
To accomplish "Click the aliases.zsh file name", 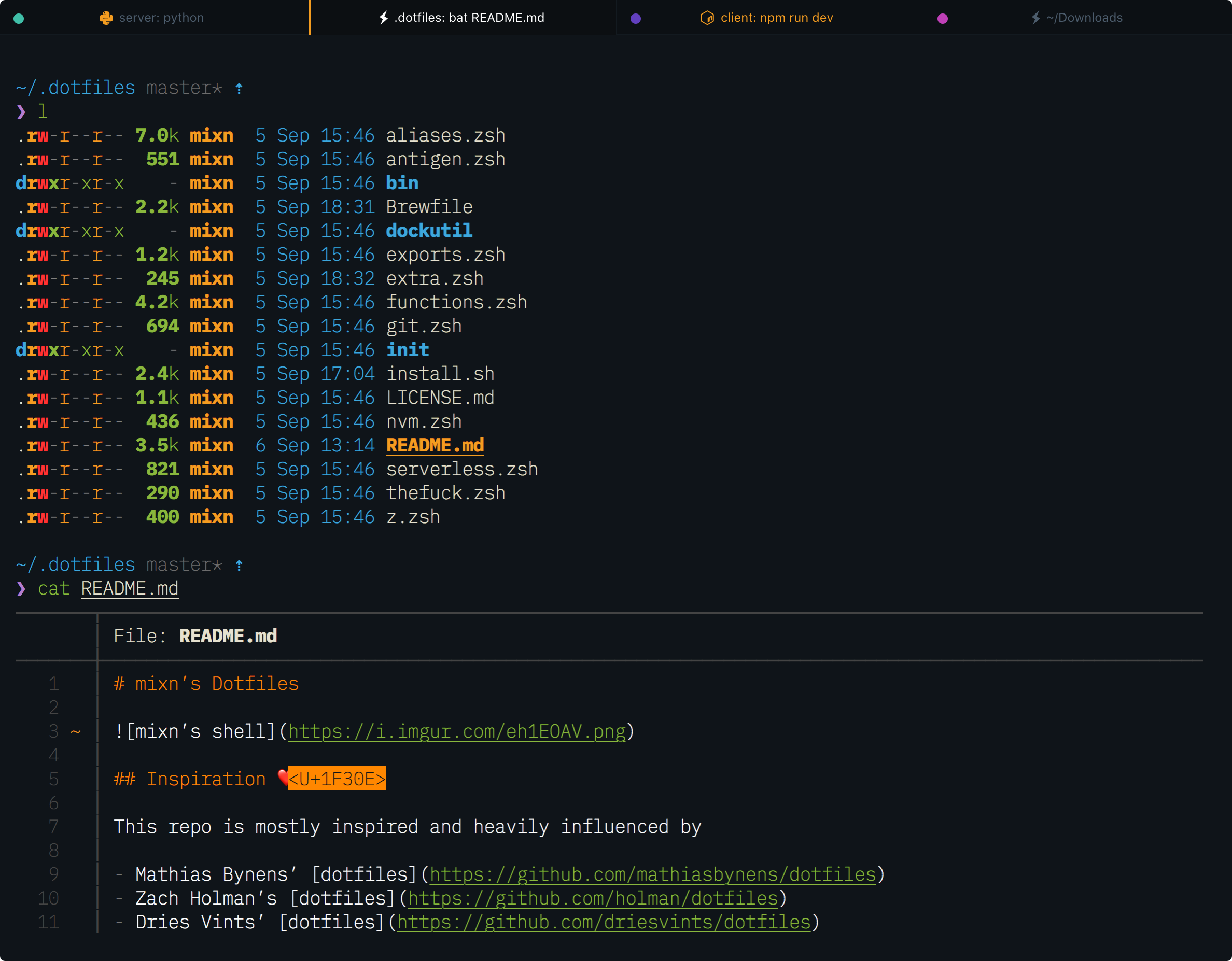I will click(x=445, y=136).
